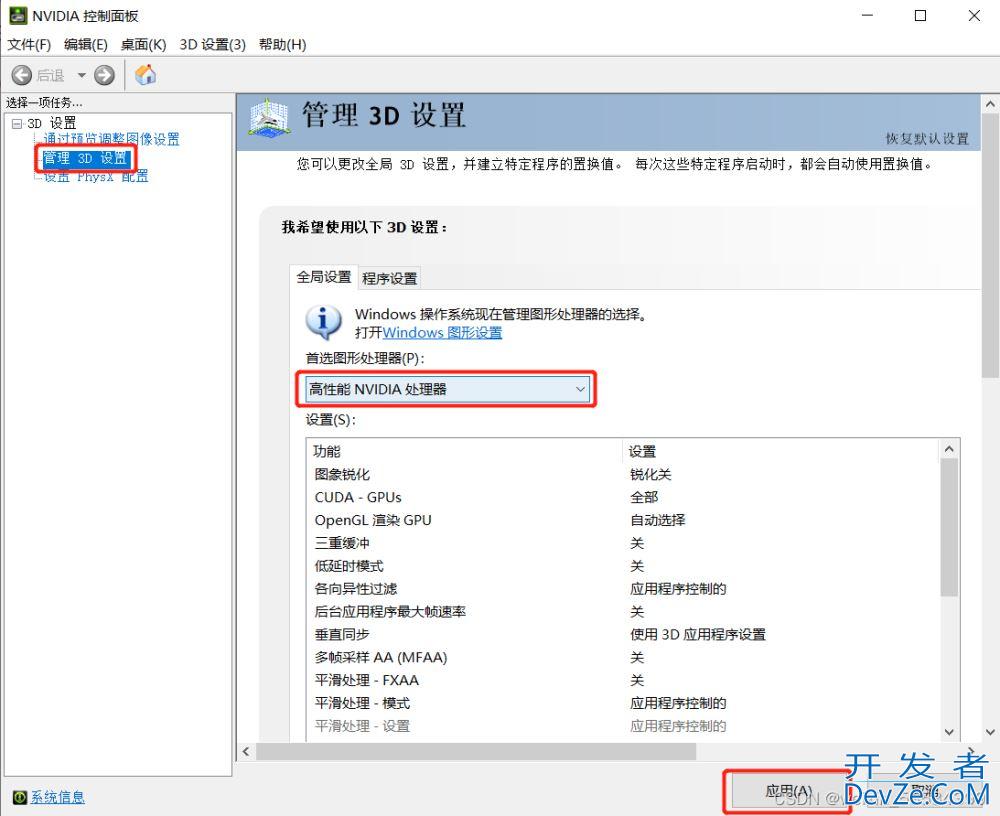The height and width of the screenshot is (816, 1000).
Task: Open the 桌面(K) menu
Action: [x=143, y=45]
